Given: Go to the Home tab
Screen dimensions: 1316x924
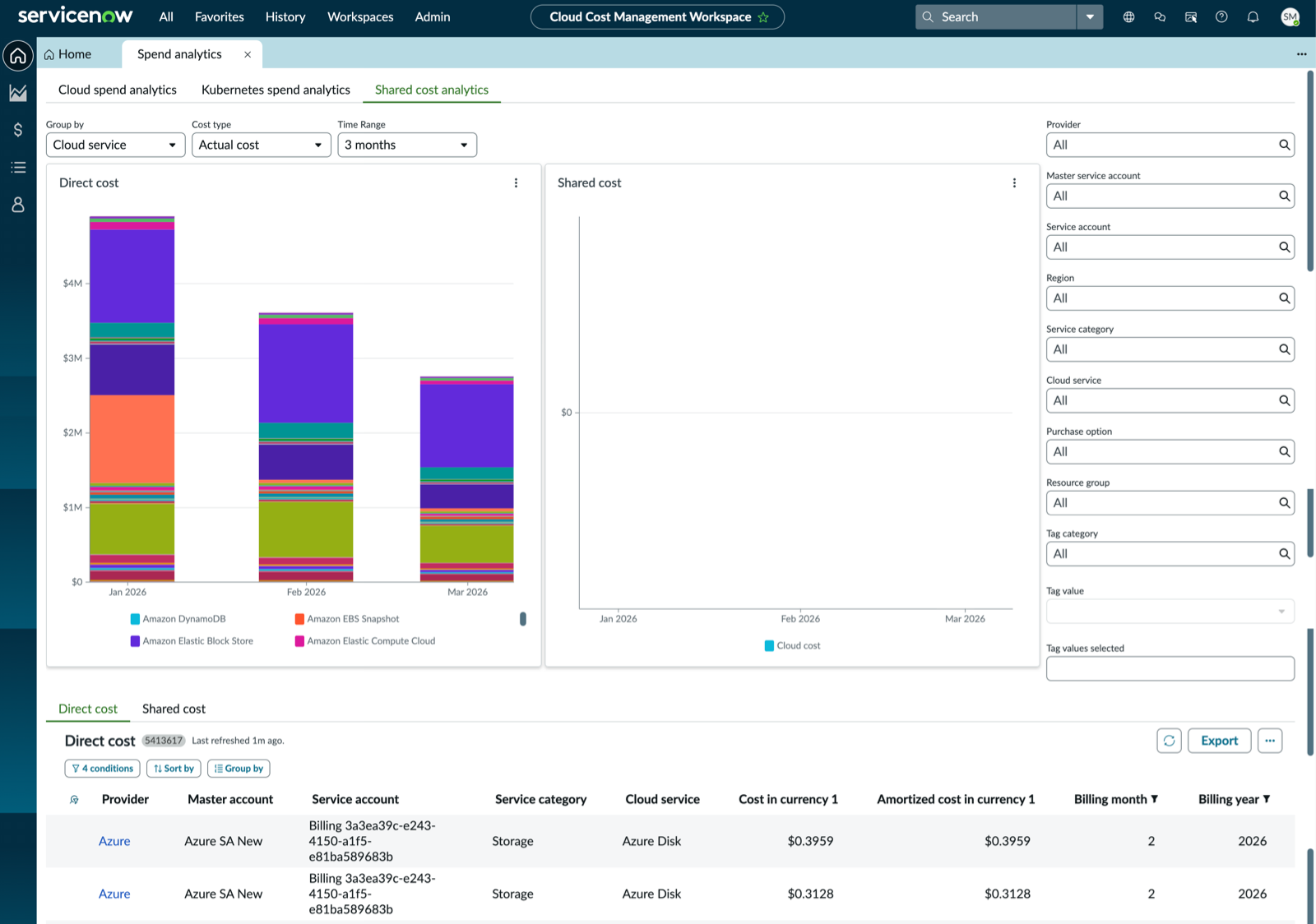Looking at the screenshot, I should [x=67, y=54].
